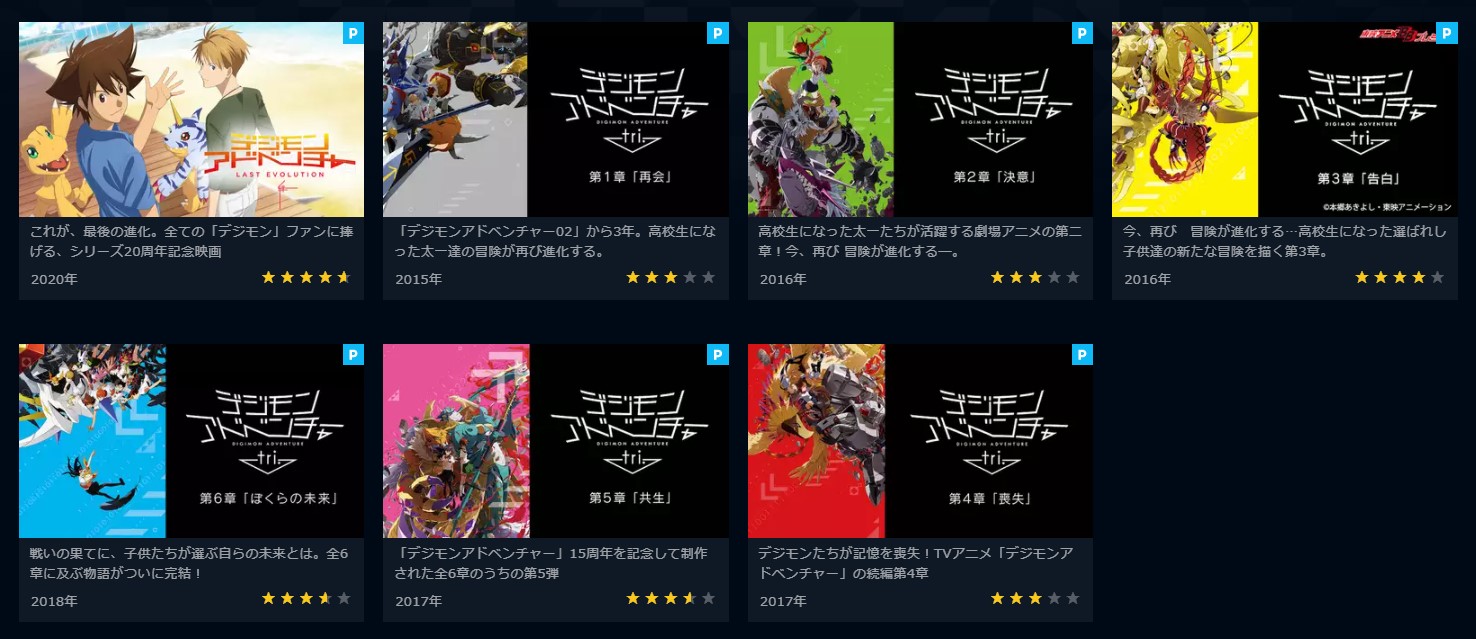Click the P badge on Chapter 4 喪失 card
Screen dimensions: 1476x639
click(1082, 355)
